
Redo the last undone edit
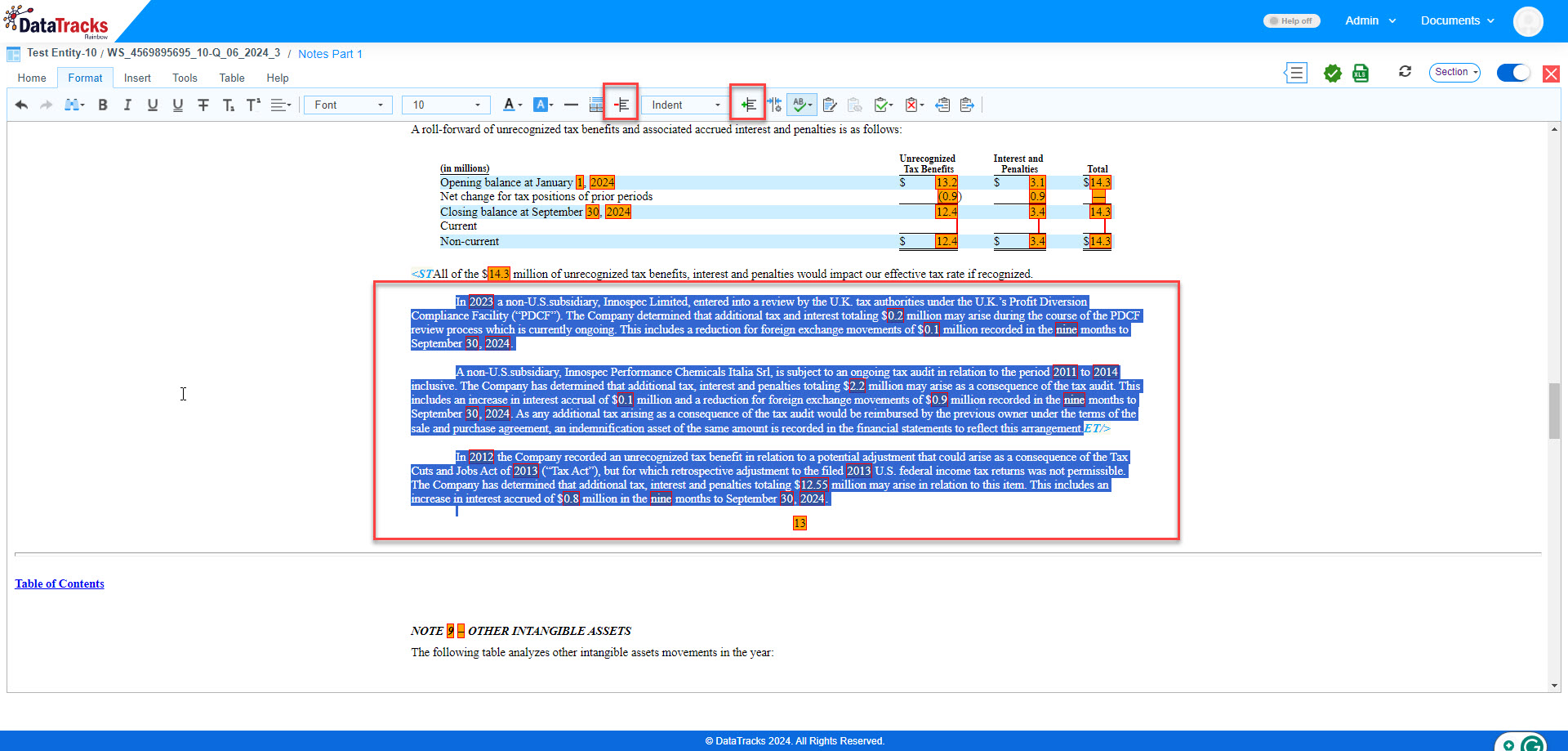coord(47,105)
